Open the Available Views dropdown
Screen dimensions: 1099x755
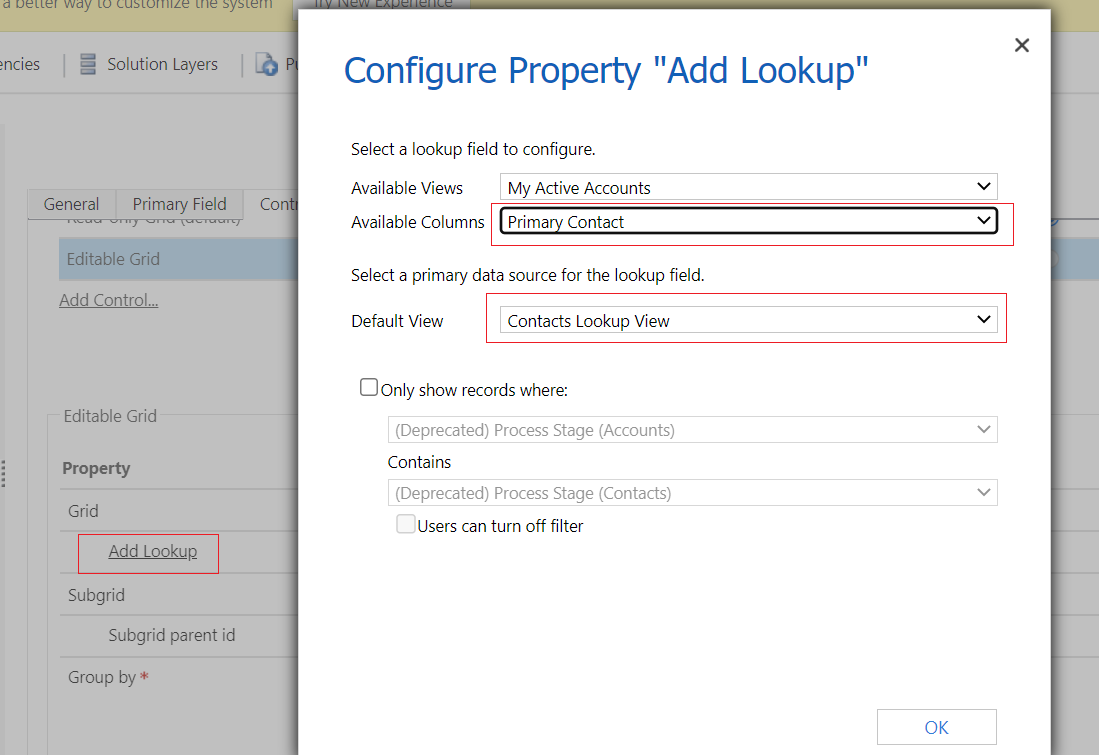click(749, 187)
